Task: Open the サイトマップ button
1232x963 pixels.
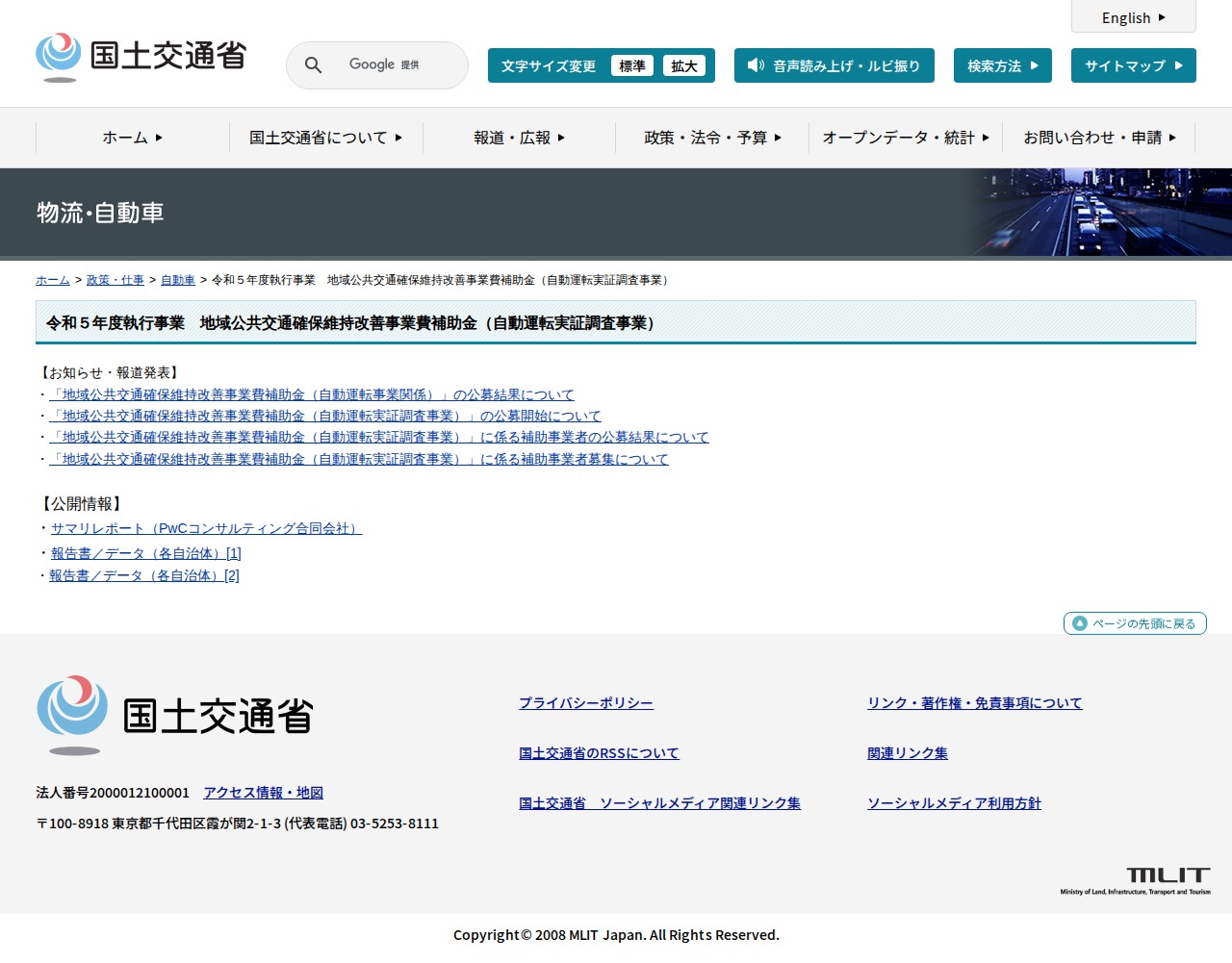Action: tap(1133, 65)
